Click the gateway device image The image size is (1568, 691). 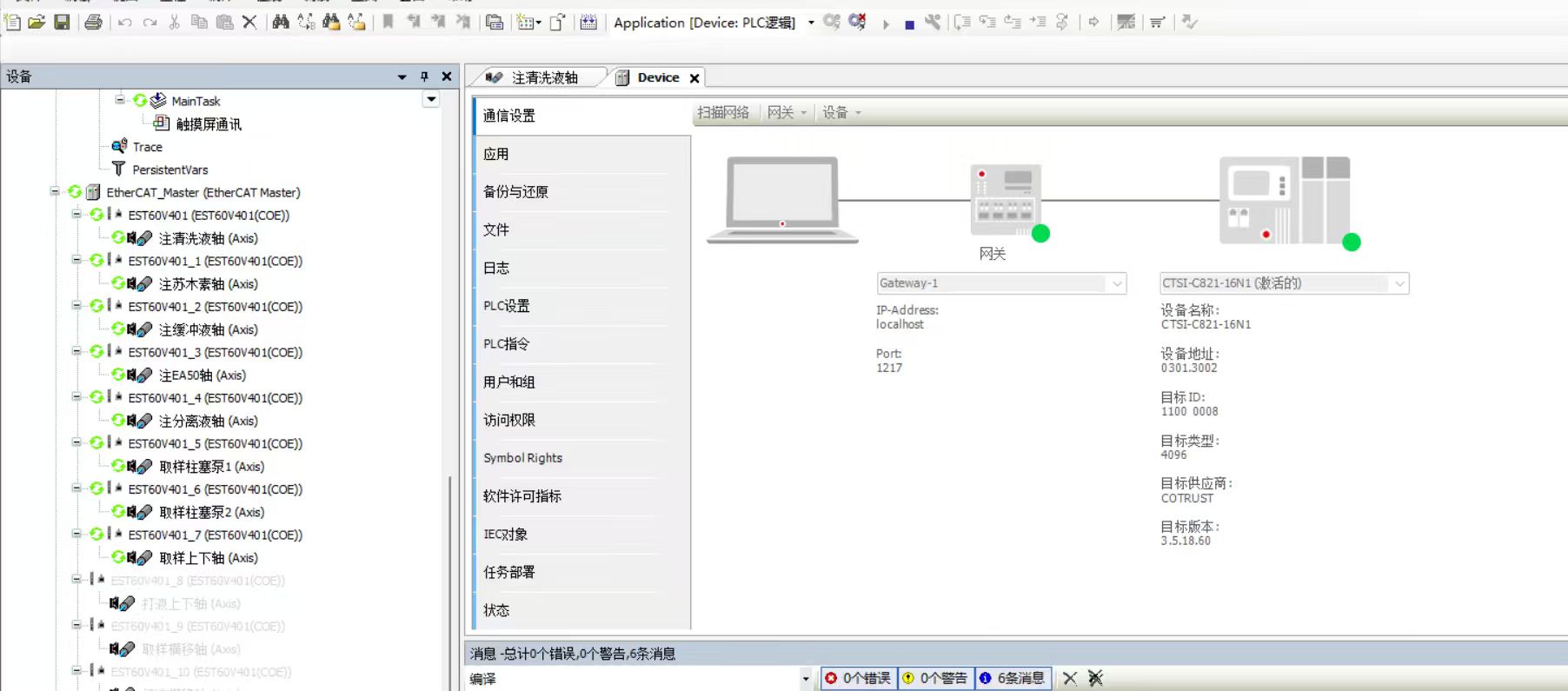pyautogui.click(x=1004, y=200)
